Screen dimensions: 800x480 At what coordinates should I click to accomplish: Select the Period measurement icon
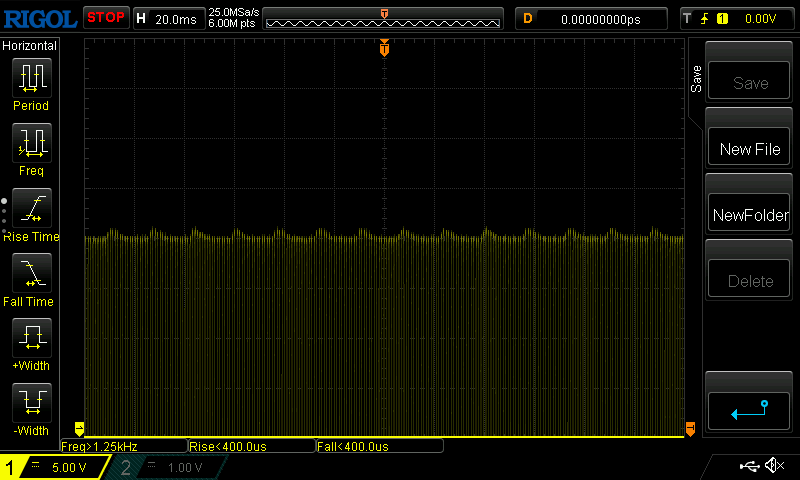coord(31,79)
